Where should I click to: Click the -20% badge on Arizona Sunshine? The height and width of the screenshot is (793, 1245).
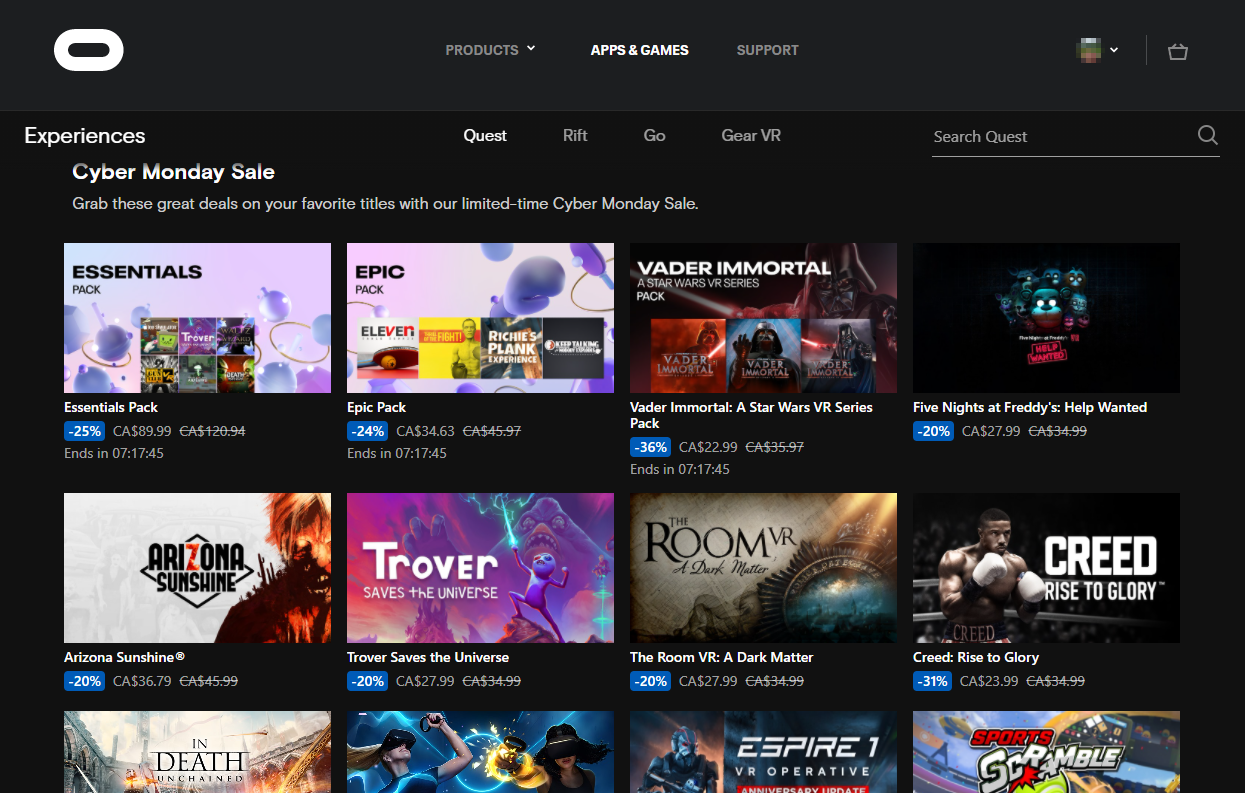[x=85, y=681]
